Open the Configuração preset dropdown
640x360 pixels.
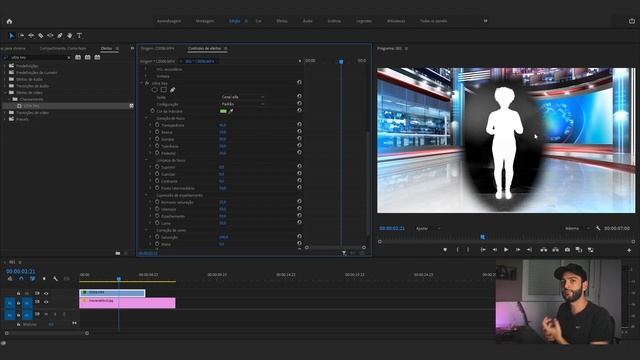[x=243, y=104]
